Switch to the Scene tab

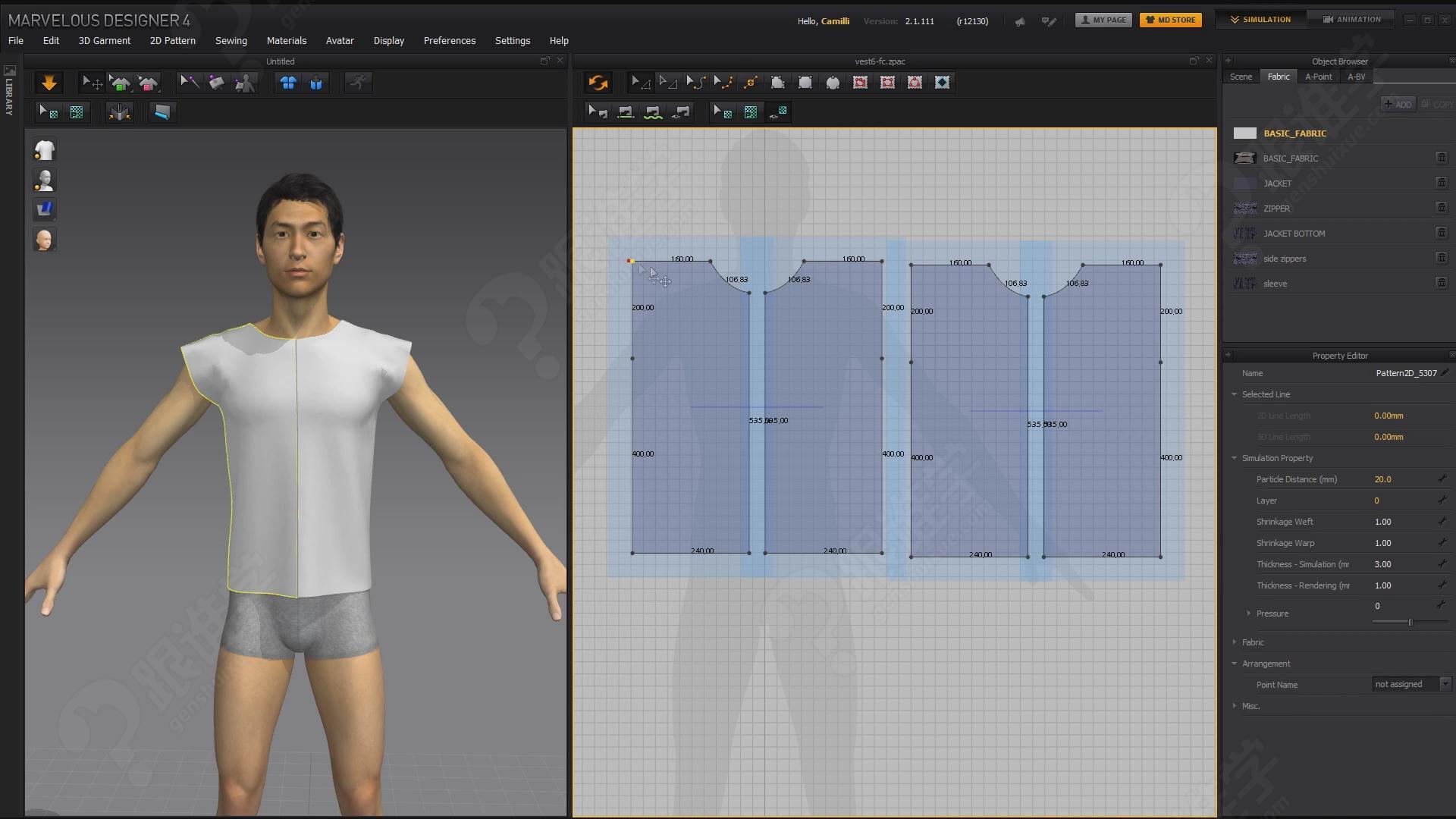pos(1241,77)
